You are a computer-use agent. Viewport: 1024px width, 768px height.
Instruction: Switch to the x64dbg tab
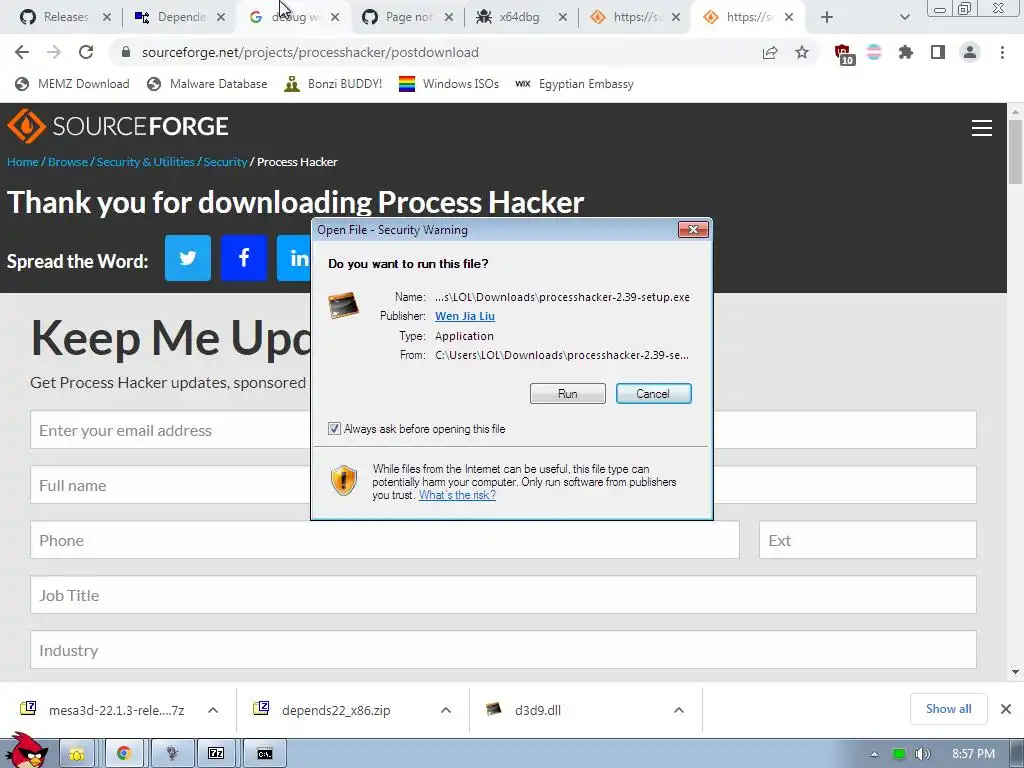point(520,17)
